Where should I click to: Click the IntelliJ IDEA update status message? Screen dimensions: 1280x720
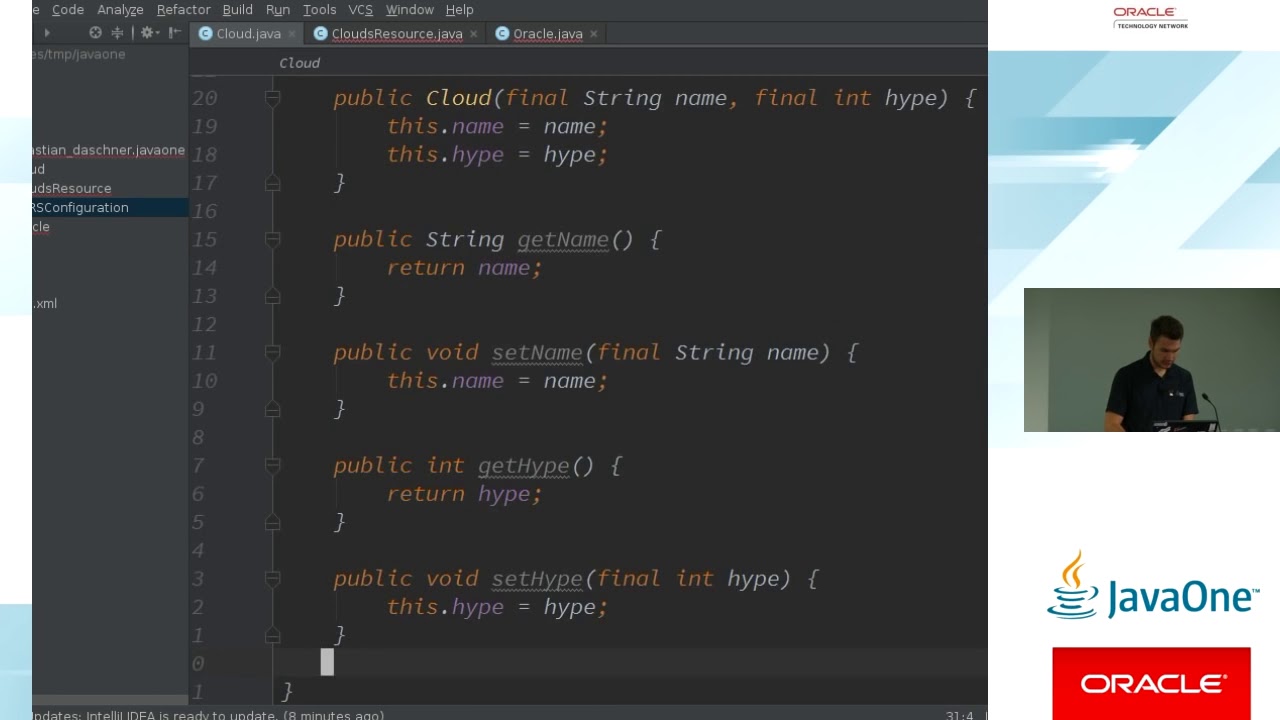(x=208, y=714)
